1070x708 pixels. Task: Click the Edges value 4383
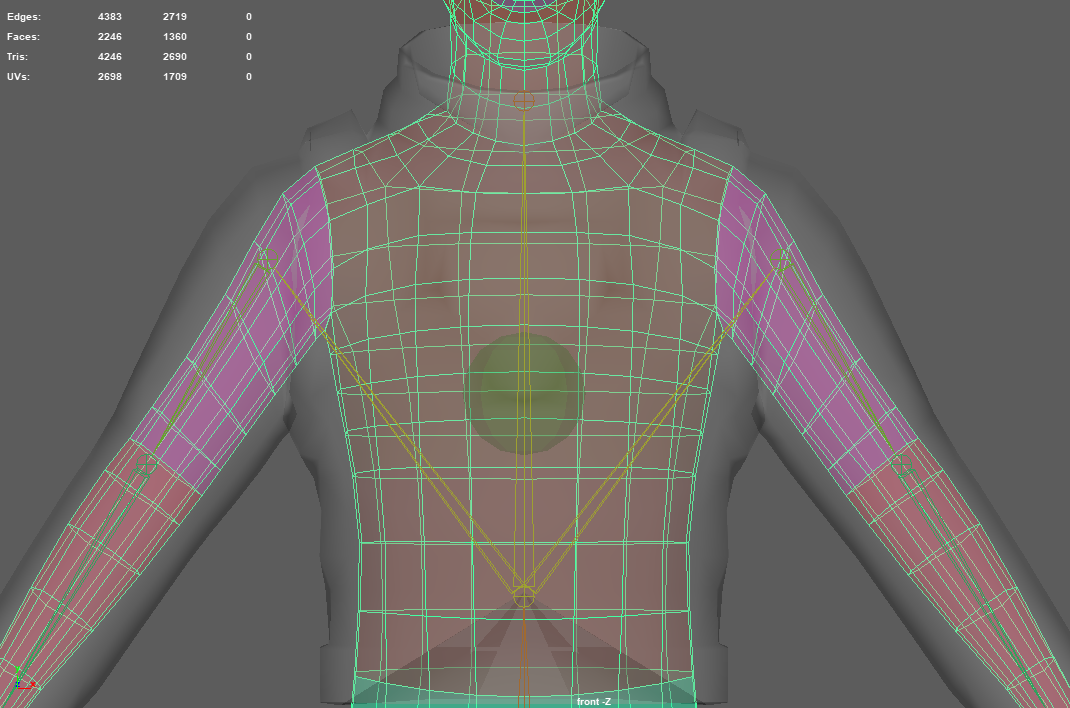click(110, 16)
